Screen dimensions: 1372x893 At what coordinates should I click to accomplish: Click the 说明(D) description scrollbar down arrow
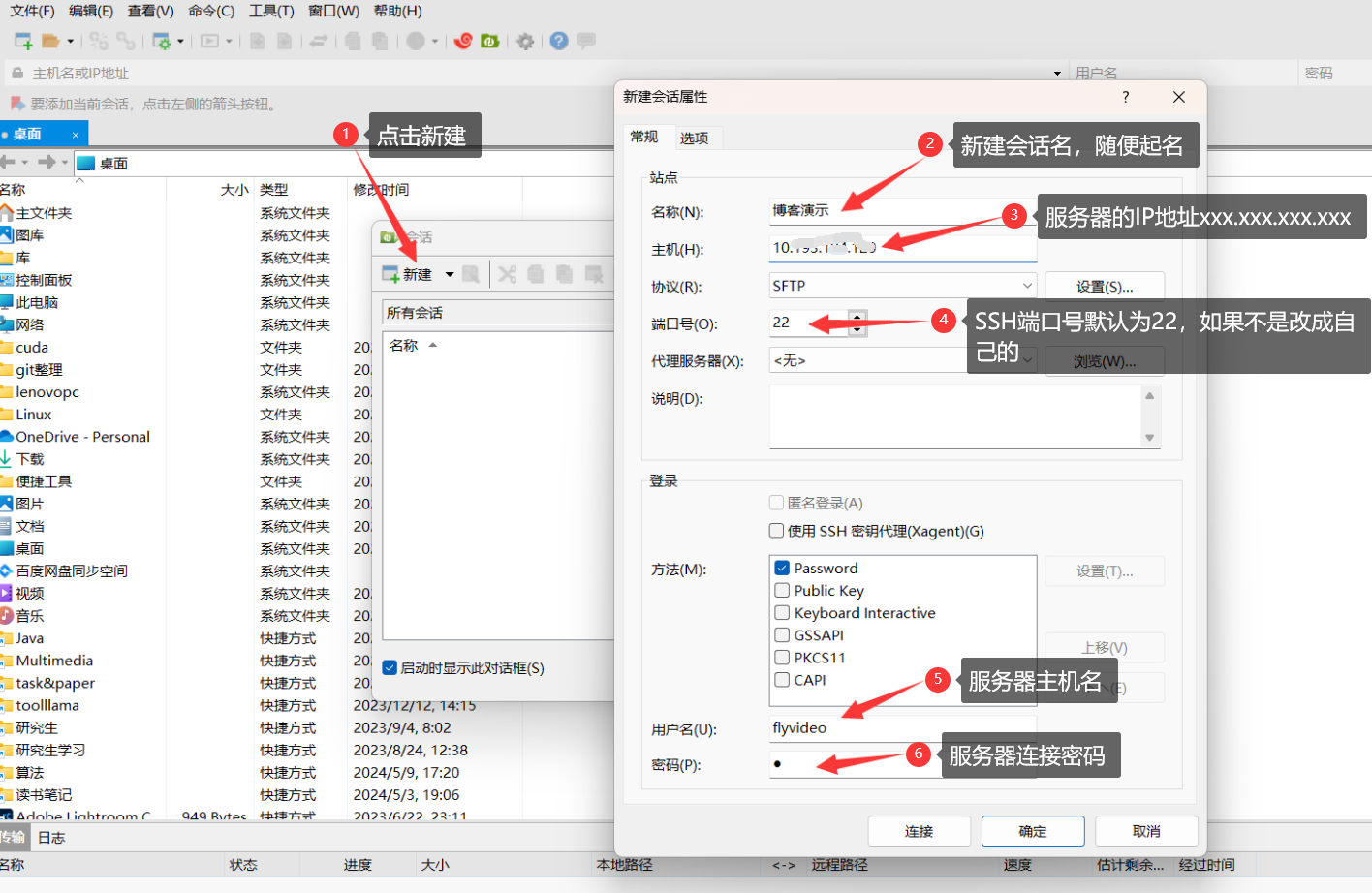pos(1150,438)
